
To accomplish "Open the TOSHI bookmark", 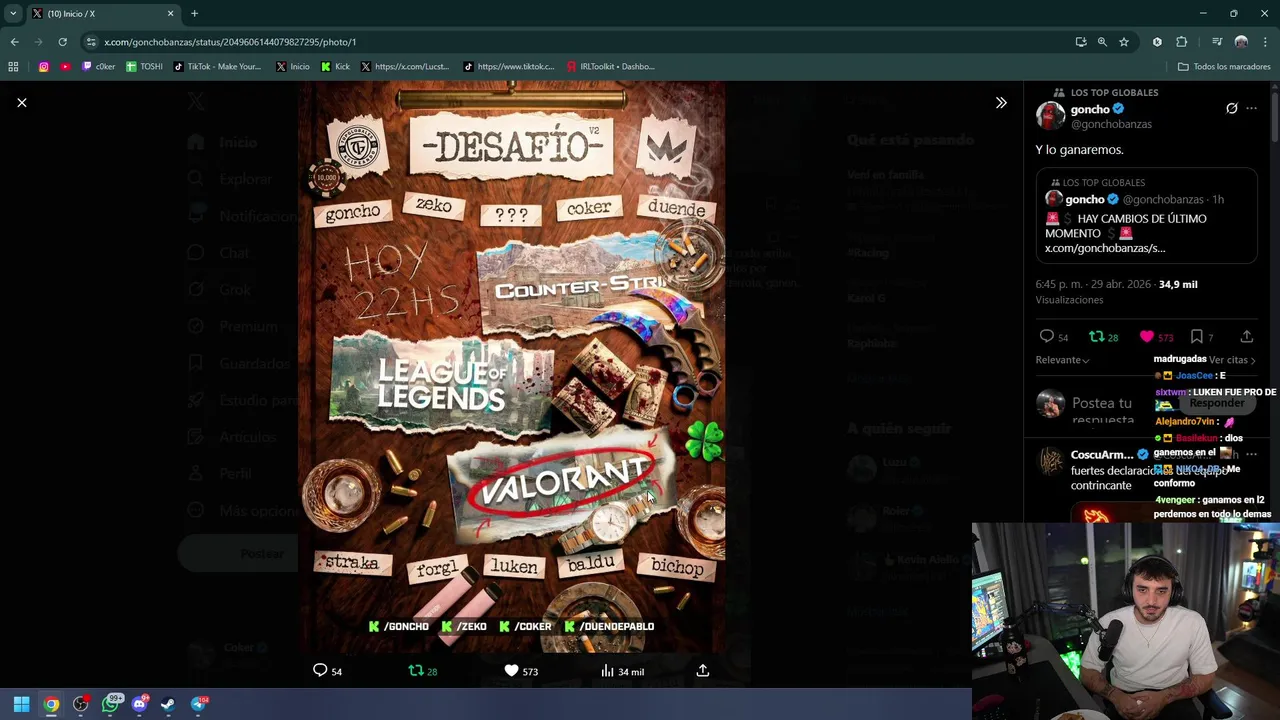I will 144,67.
